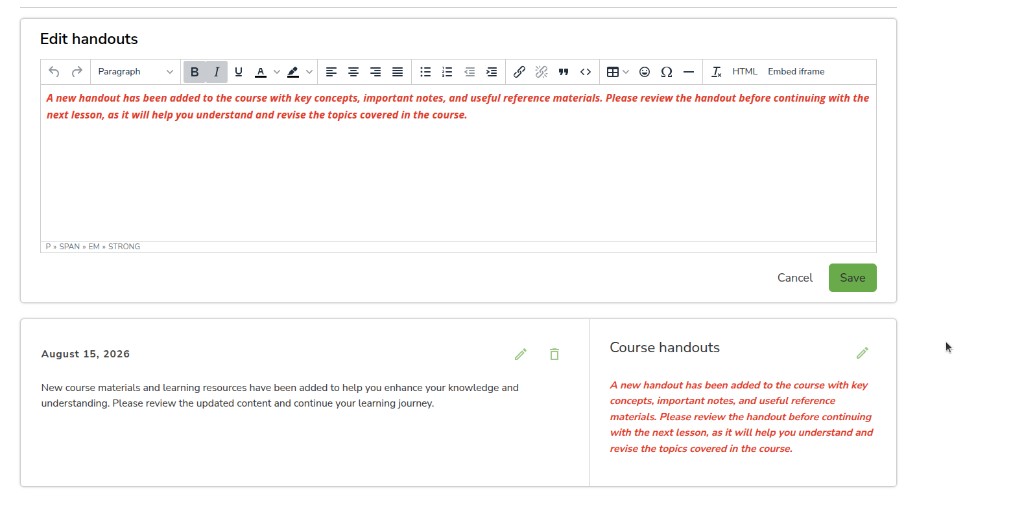This screenshot has width=1024, height=505.
Task: Edit the Course handouts section
Action: (x=862, y=353)
